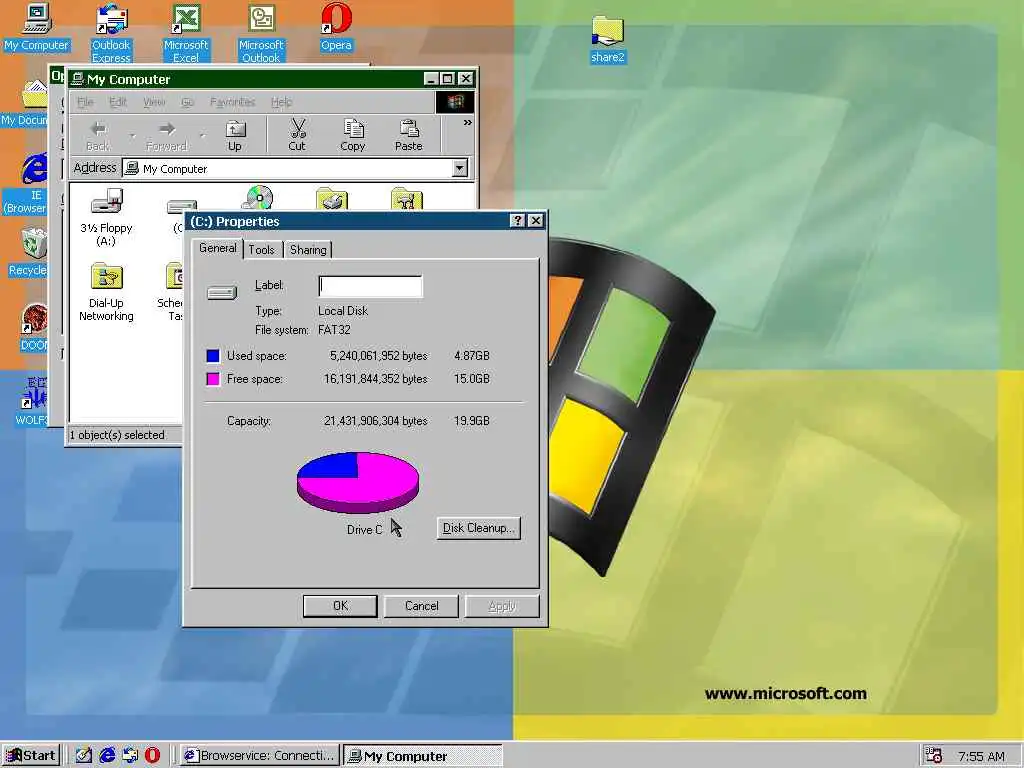Click the Back toolbar button
This screenshot has width=1024, height=768.
[x=98, y=136]
